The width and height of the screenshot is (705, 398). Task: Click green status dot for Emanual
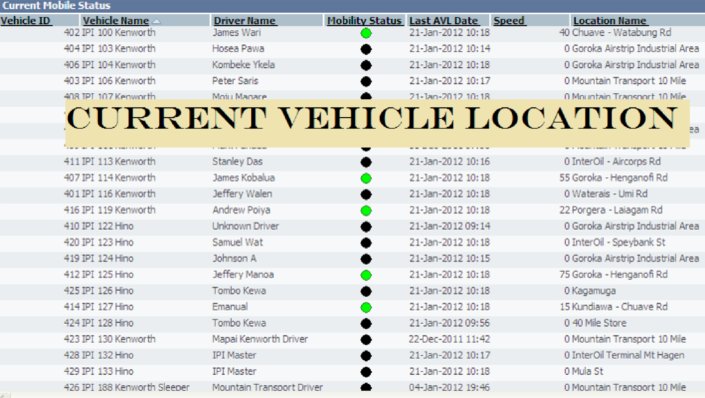click(366, 308)
